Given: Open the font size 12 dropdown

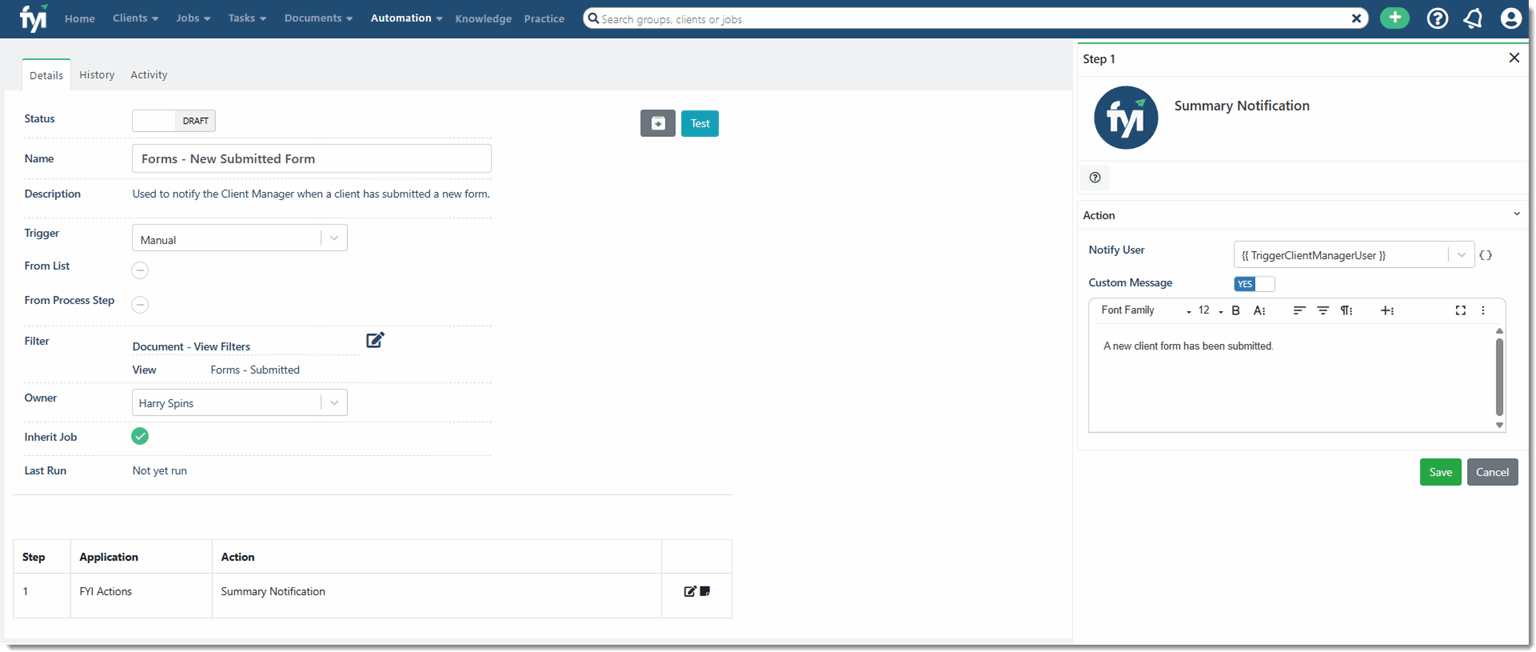Looking at the screenshot, I should coord(1211,311).
